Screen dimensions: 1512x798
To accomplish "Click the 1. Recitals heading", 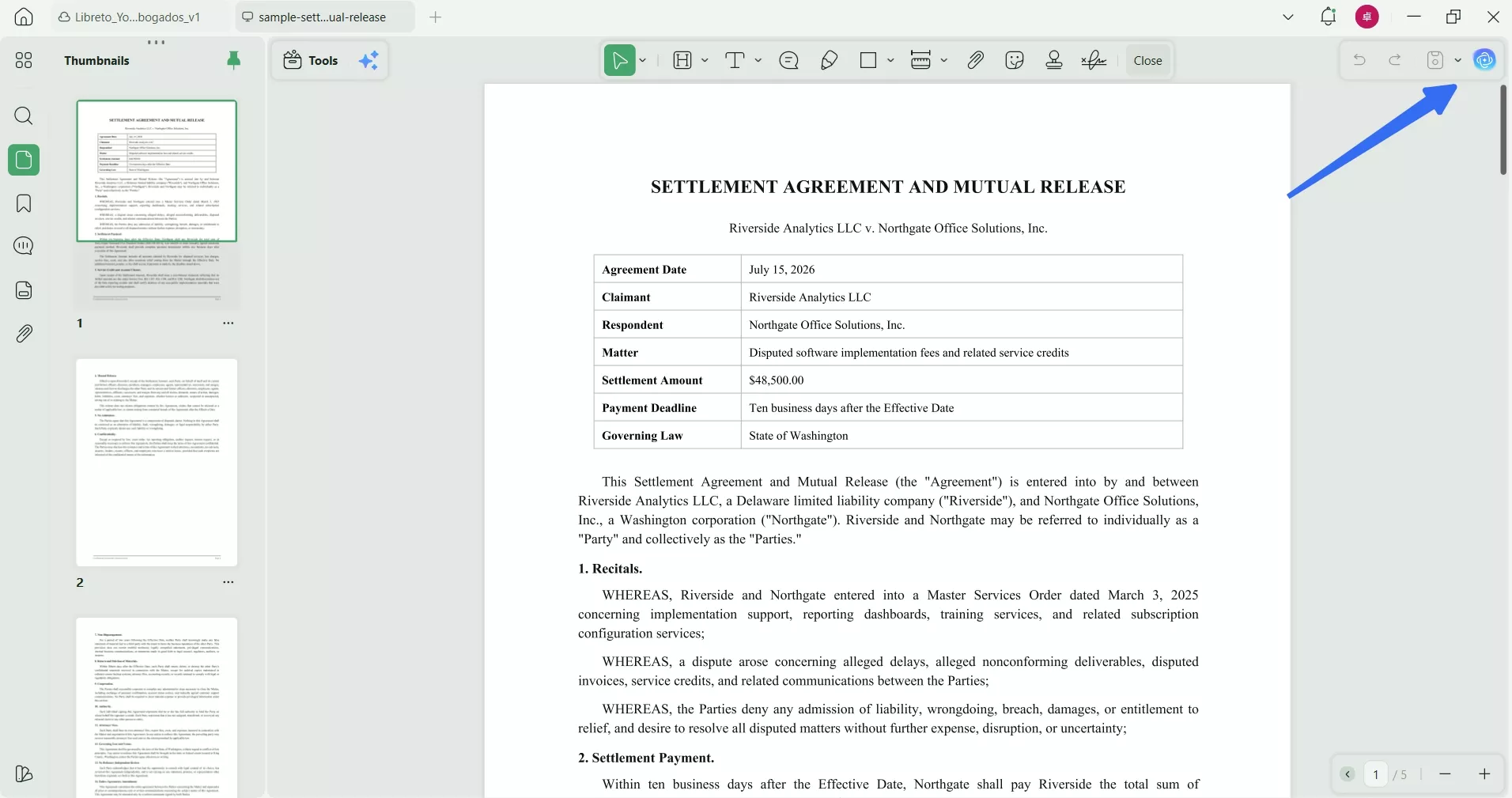I will point(610,569).
